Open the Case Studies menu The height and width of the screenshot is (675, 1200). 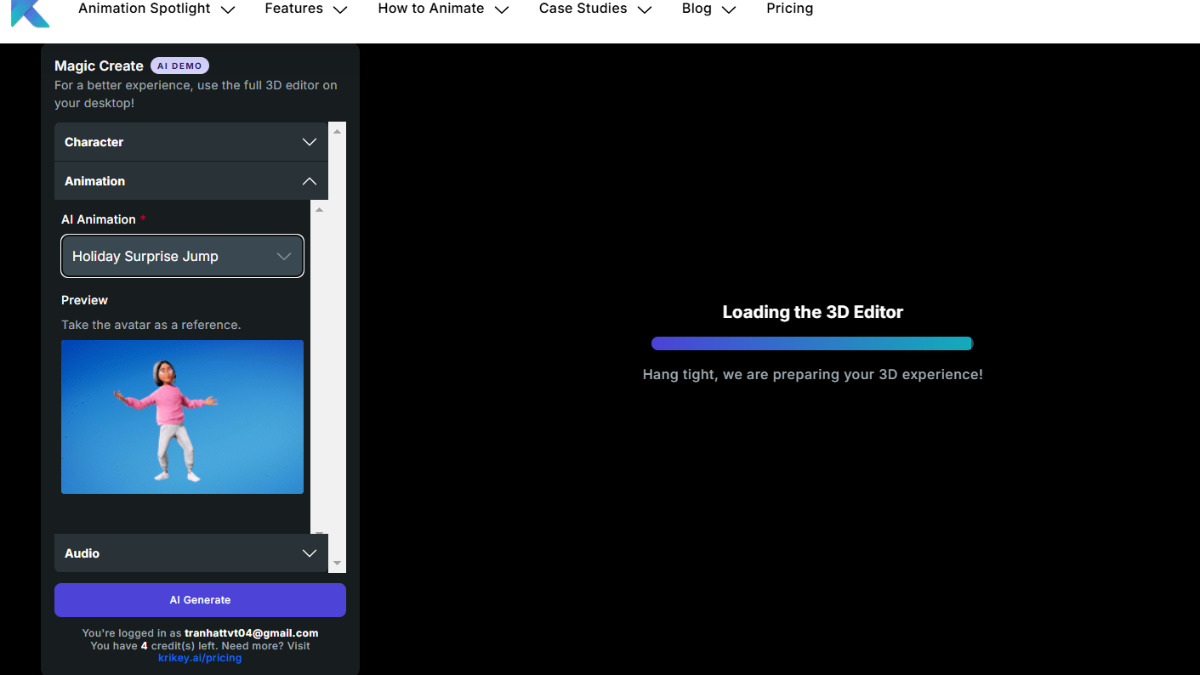click(x=594, y=9)
